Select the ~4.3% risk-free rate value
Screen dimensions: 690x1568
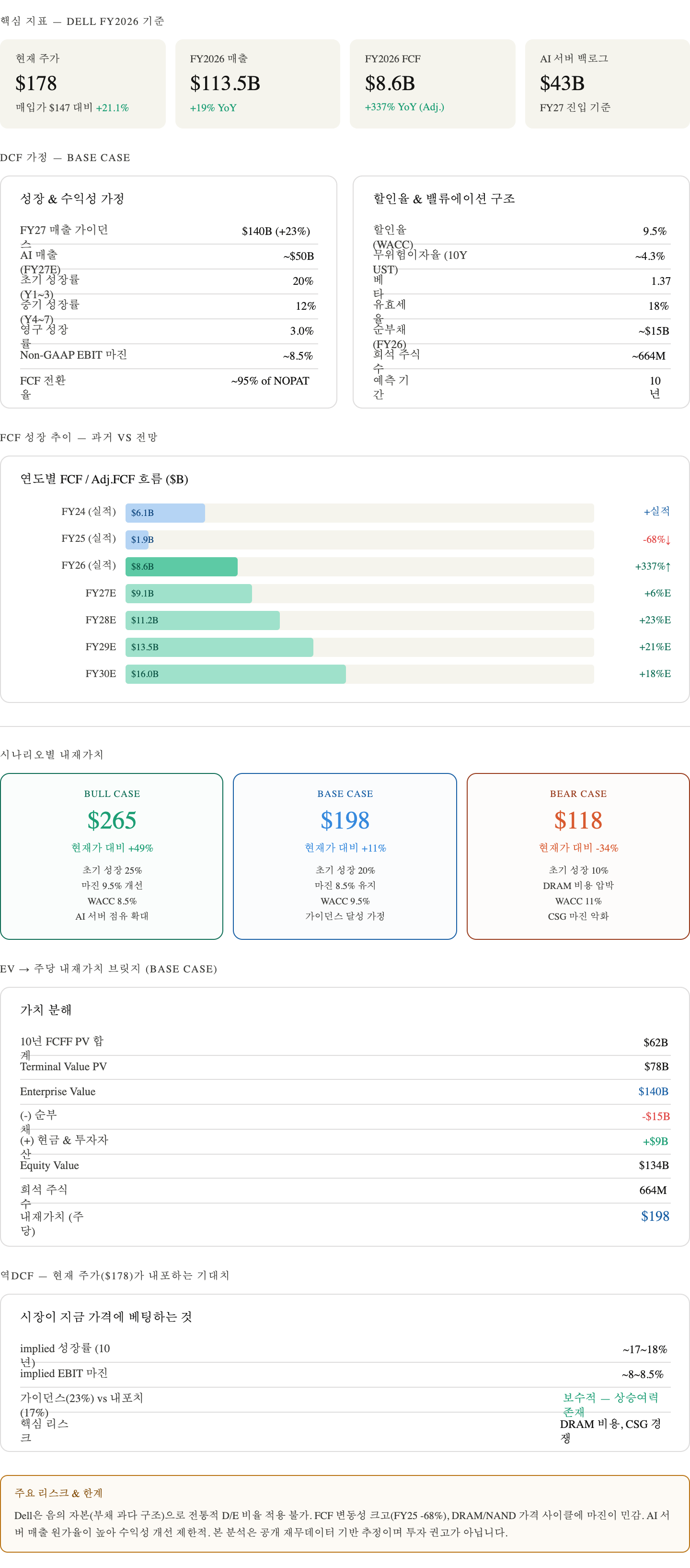[650, 256]
